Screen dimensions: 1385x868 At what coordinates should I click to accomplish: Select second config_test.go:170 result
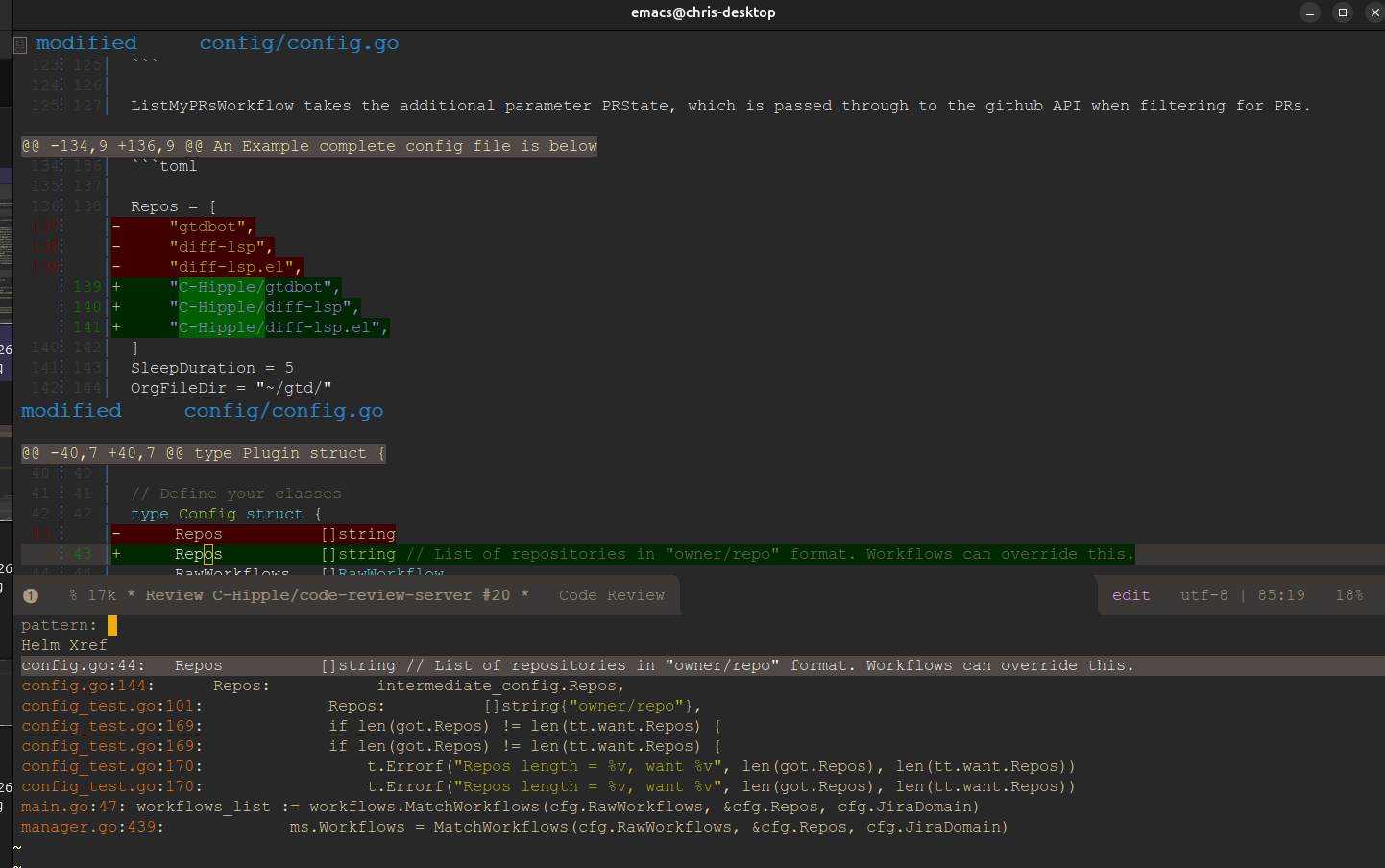coord(548,786)
